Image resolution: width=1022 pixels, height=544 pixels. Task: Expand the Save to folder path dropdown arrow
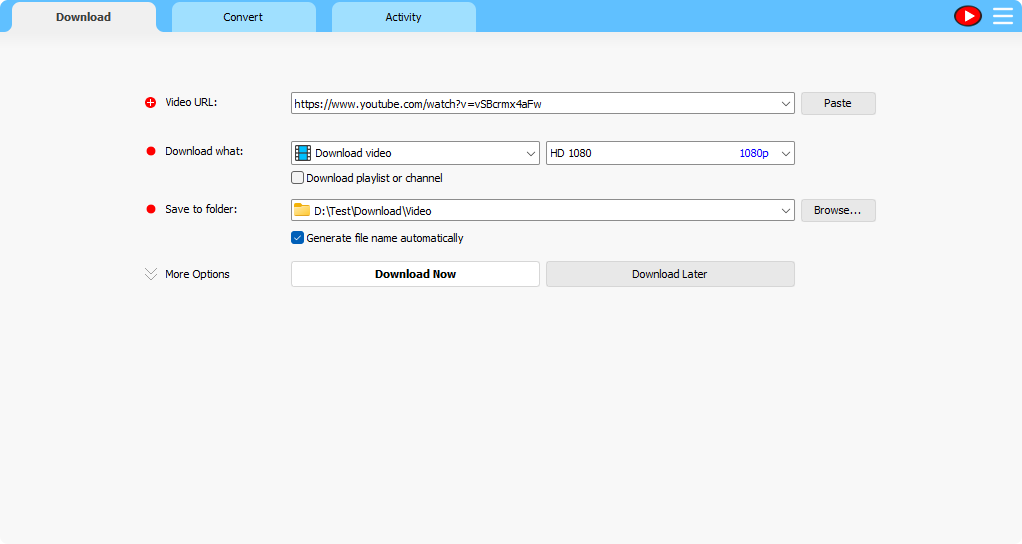tap(786, 210)
